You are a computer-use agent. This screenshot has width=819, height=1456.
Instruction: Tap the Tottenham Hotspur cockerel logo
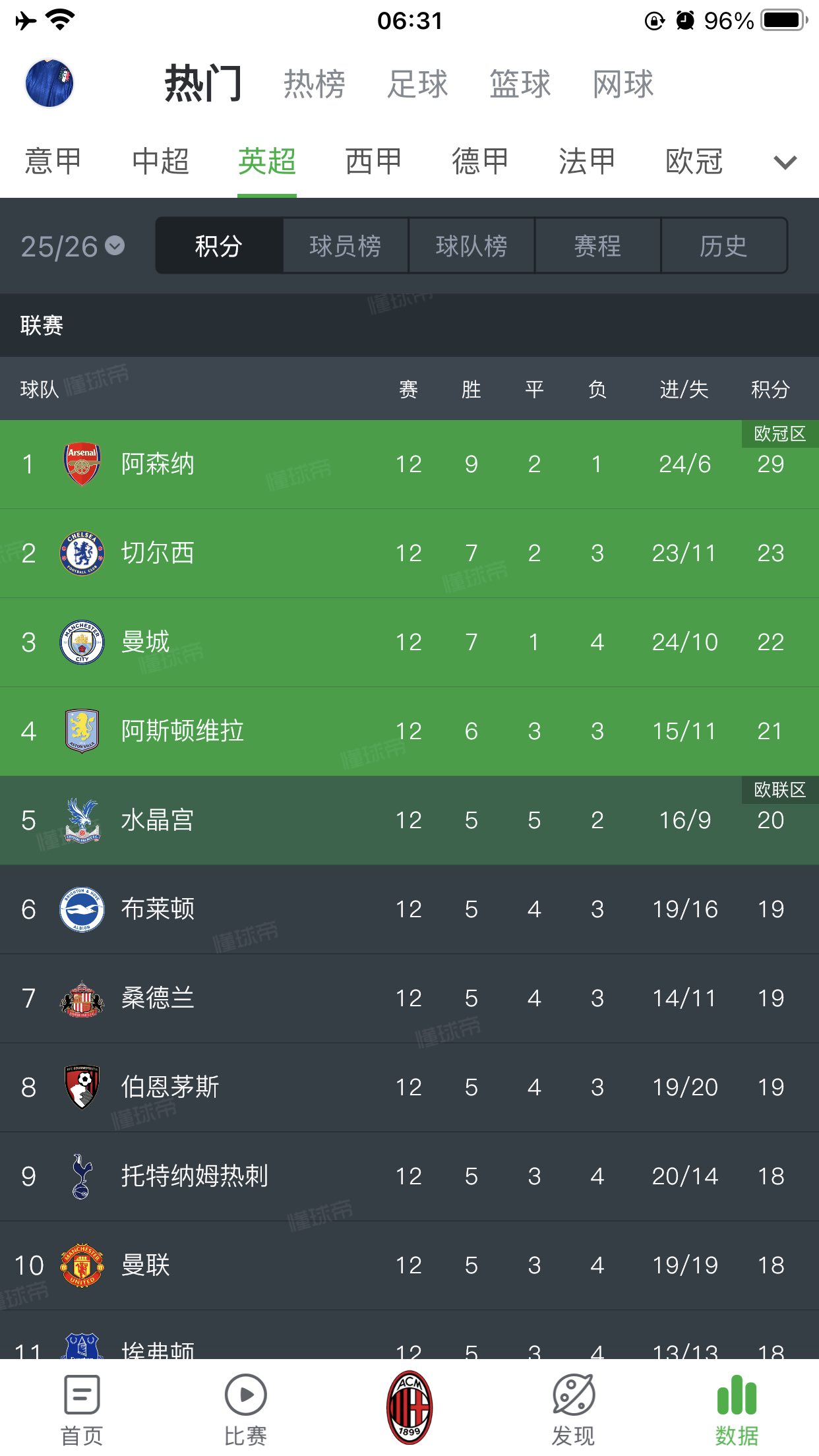82,1176
